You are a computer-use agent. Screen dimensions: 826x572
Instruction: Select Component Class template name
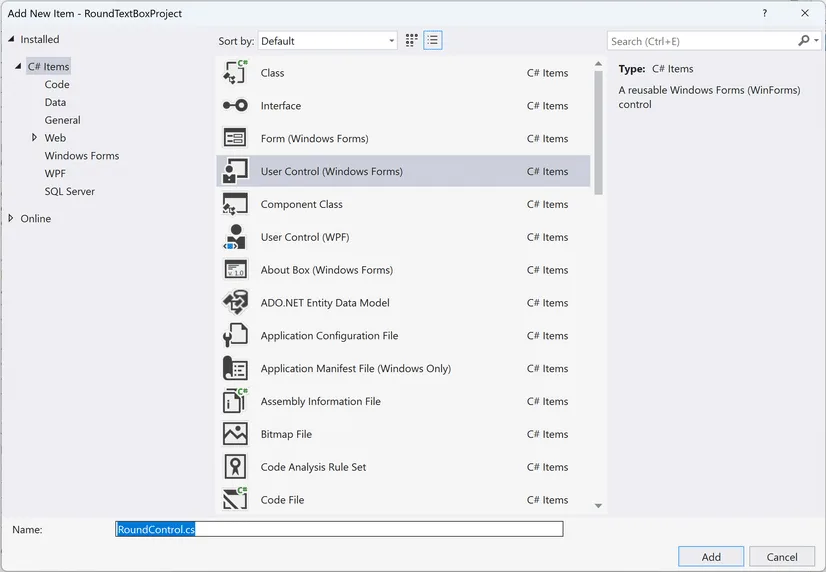point(301,204)
